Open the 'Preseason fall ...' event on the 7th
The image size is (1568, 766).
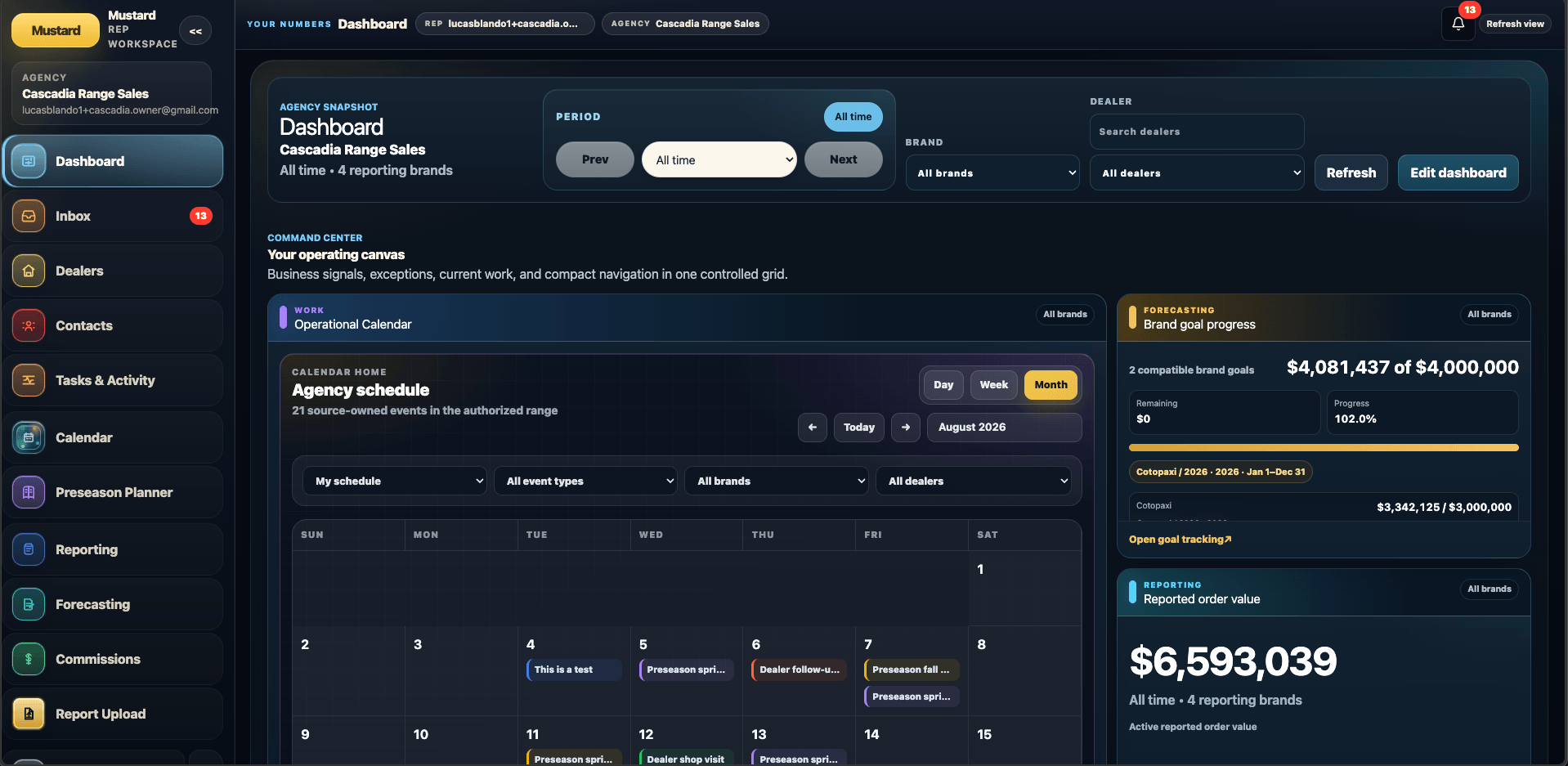[912, 670]
